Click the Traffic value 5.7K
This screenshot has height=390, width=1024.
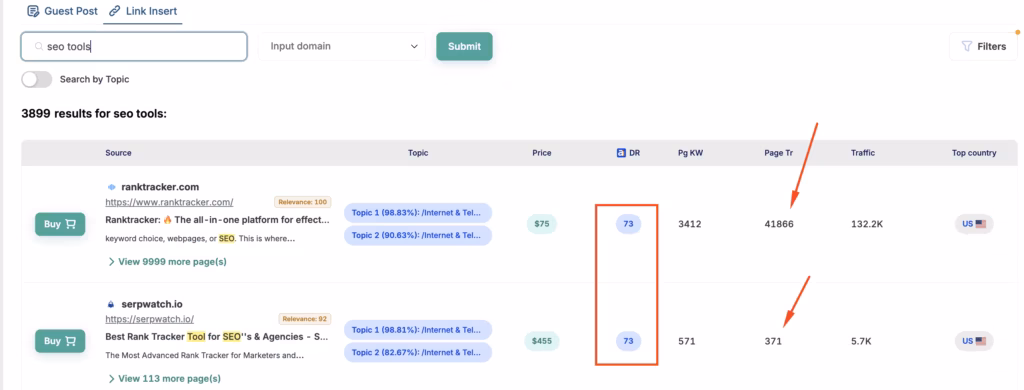(861, 341)
